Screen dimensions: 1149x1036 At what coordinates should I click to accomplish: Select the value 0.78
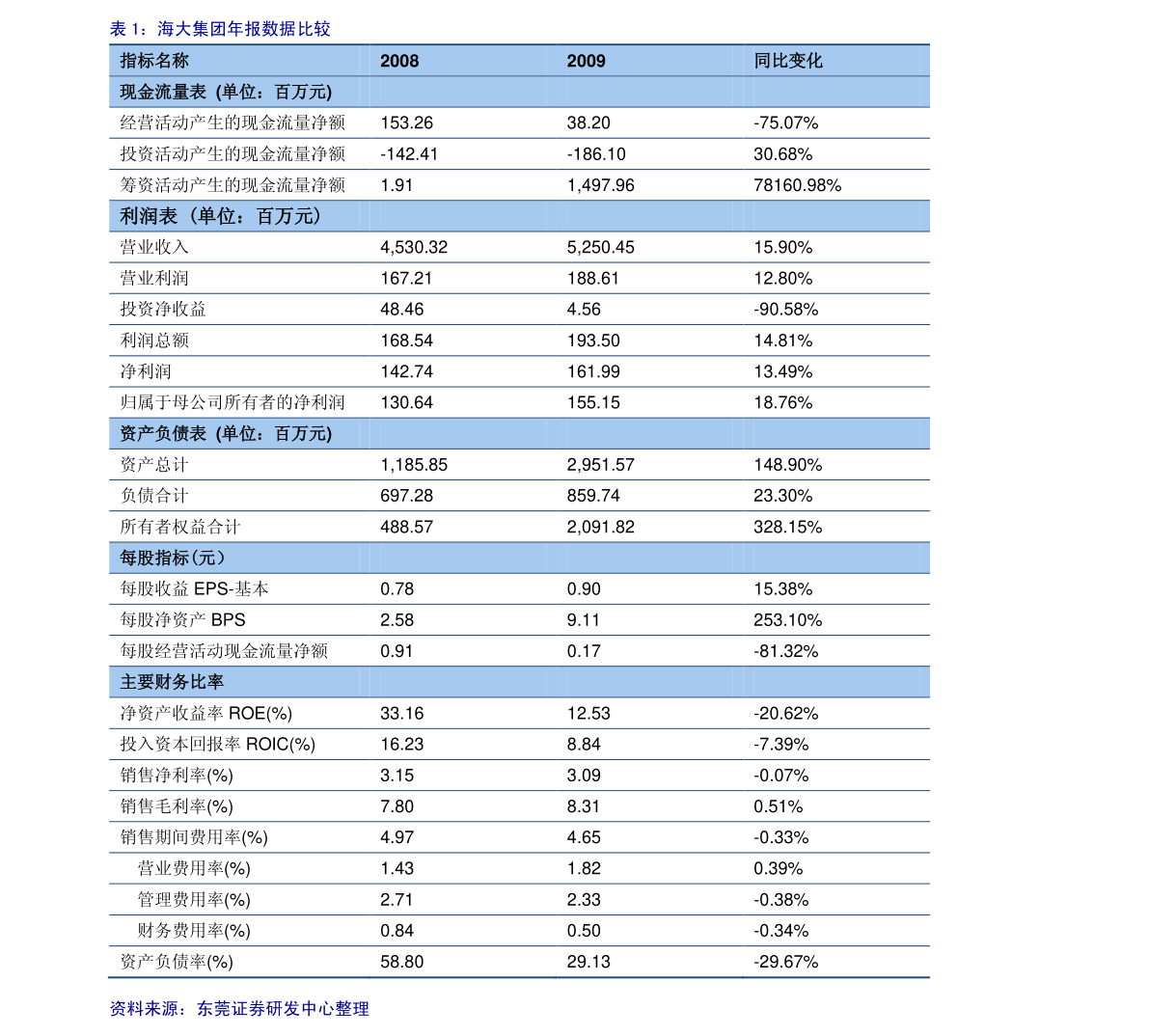point(397,589)
